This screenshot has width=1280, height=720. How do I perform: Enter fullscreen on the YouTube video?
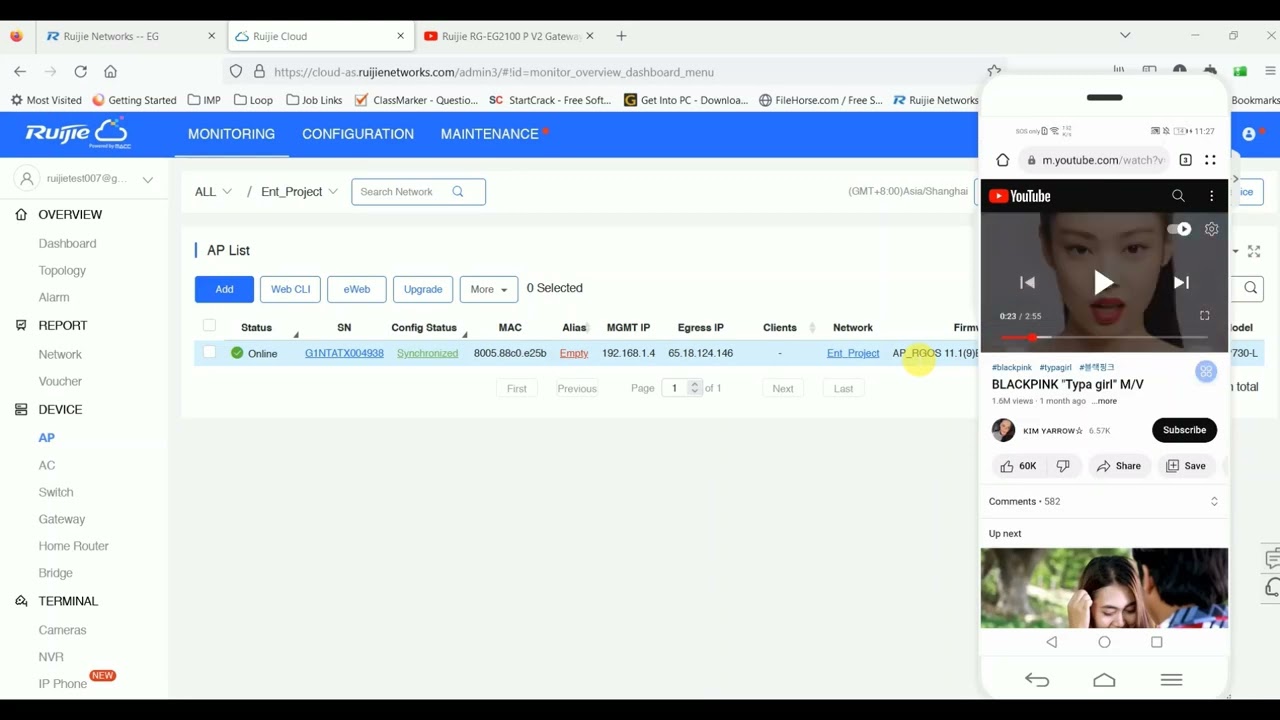coord(1205,316)
